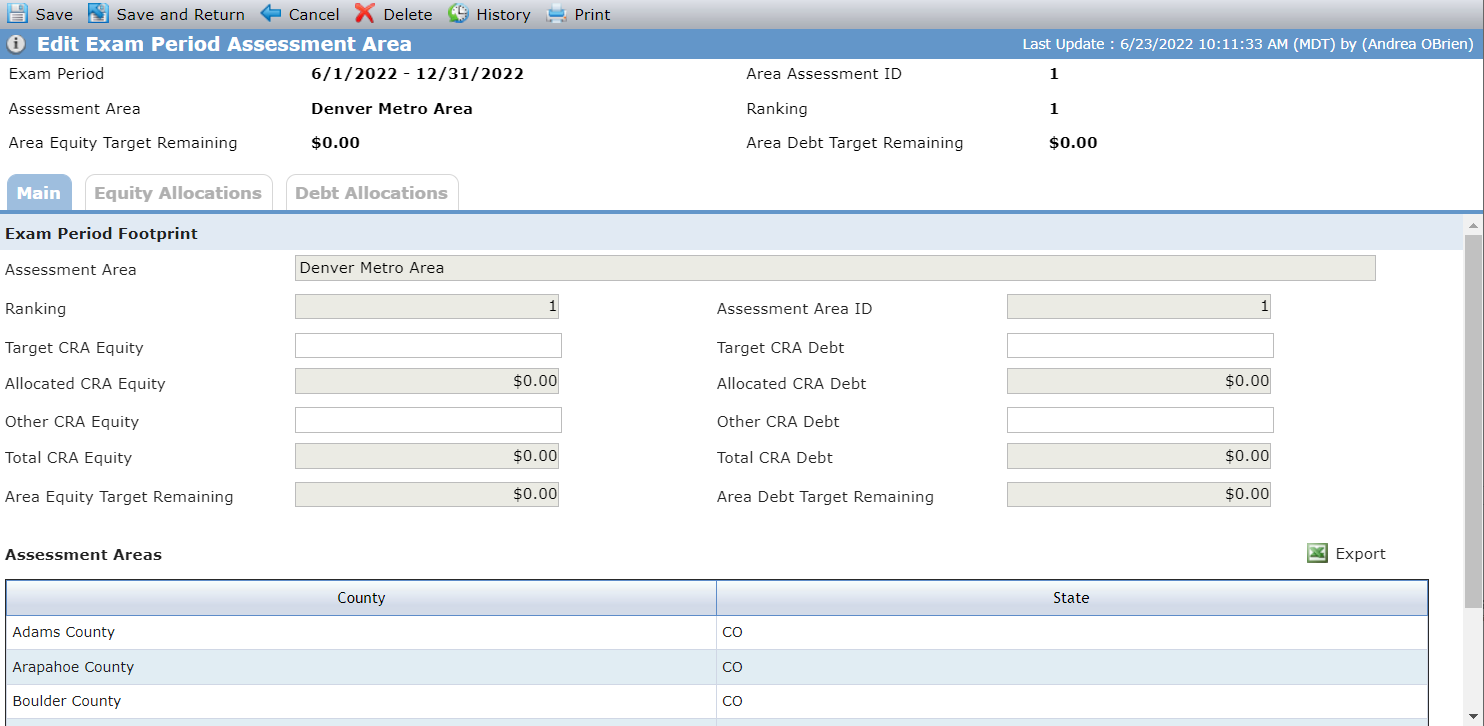Viewport: 1484px width, 726px height.
Task: Cancel editing via Cancel label
Action: coord(314,15)
